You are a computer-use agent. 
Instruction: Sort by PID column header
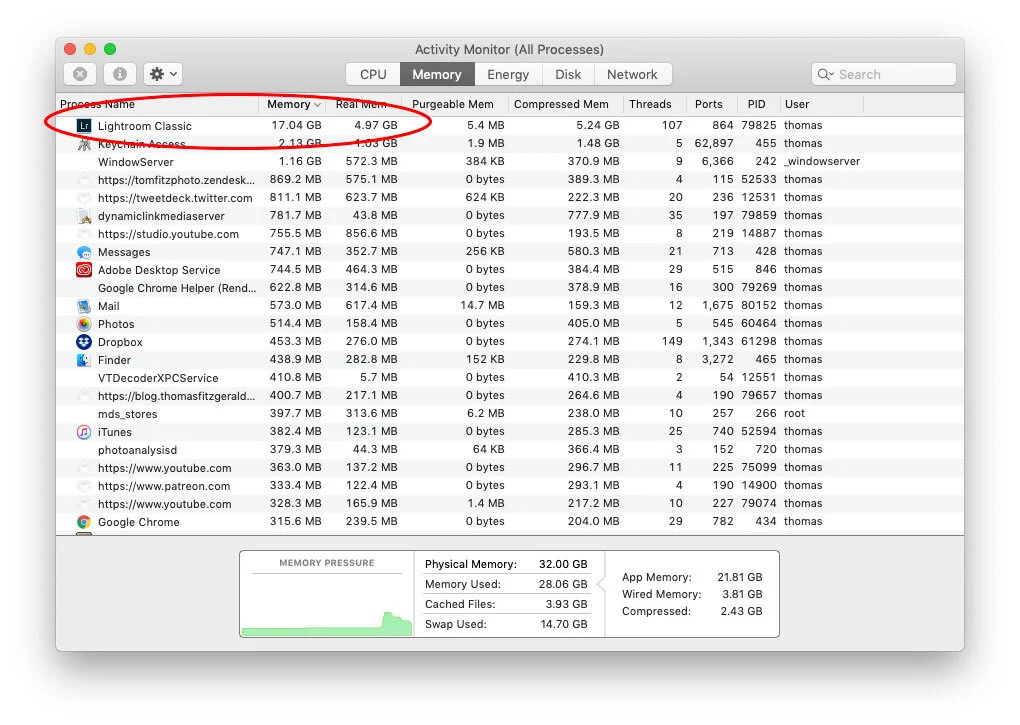click(x=757, y=104)
